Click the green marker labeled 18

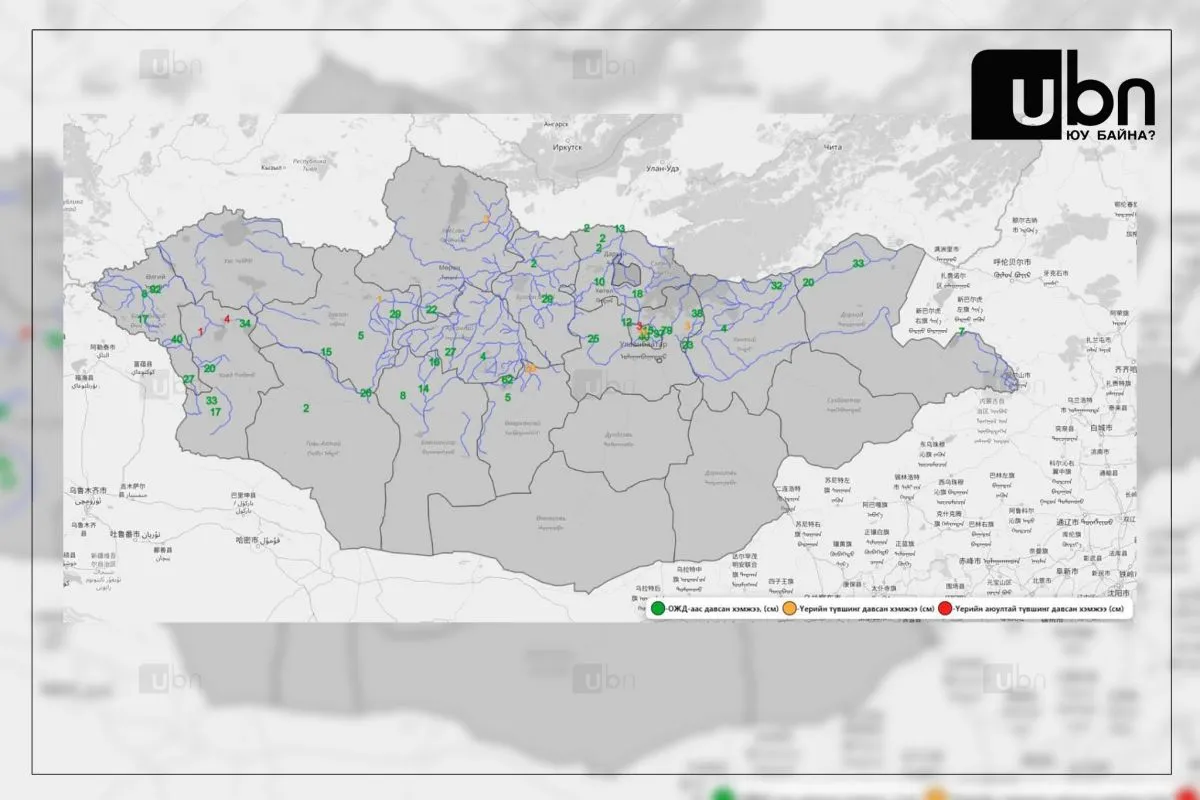pyautogui.click(x=637, y=294)
